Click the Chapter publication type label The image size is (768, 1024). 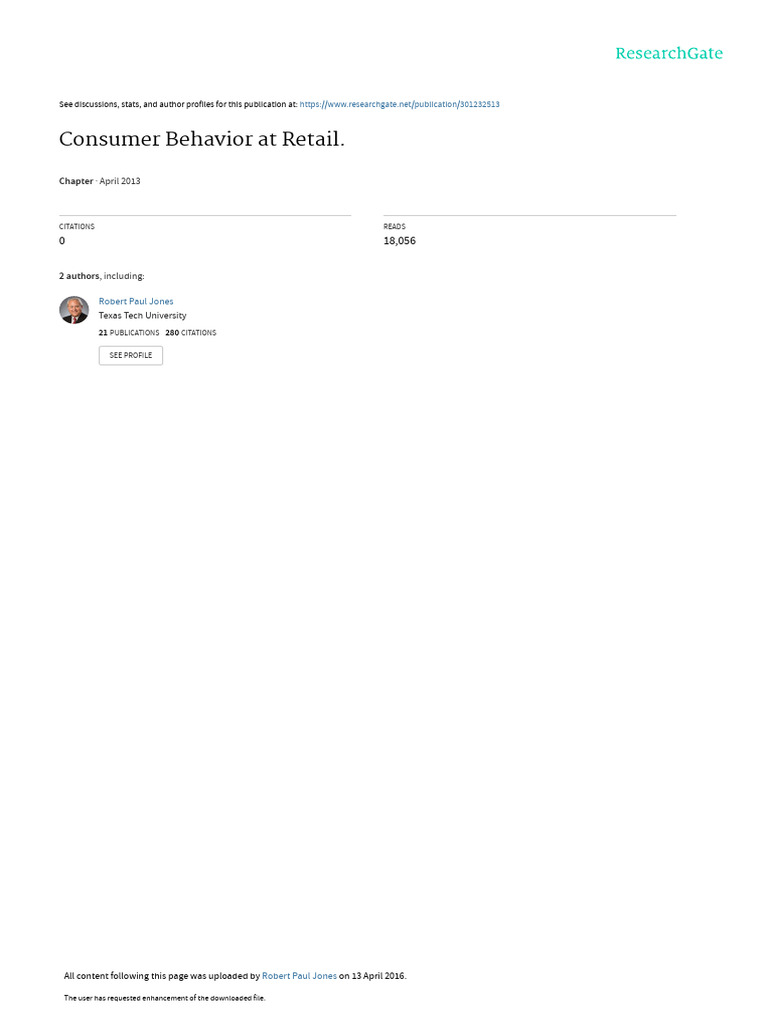pyautogui.click(x=76, y=181)
